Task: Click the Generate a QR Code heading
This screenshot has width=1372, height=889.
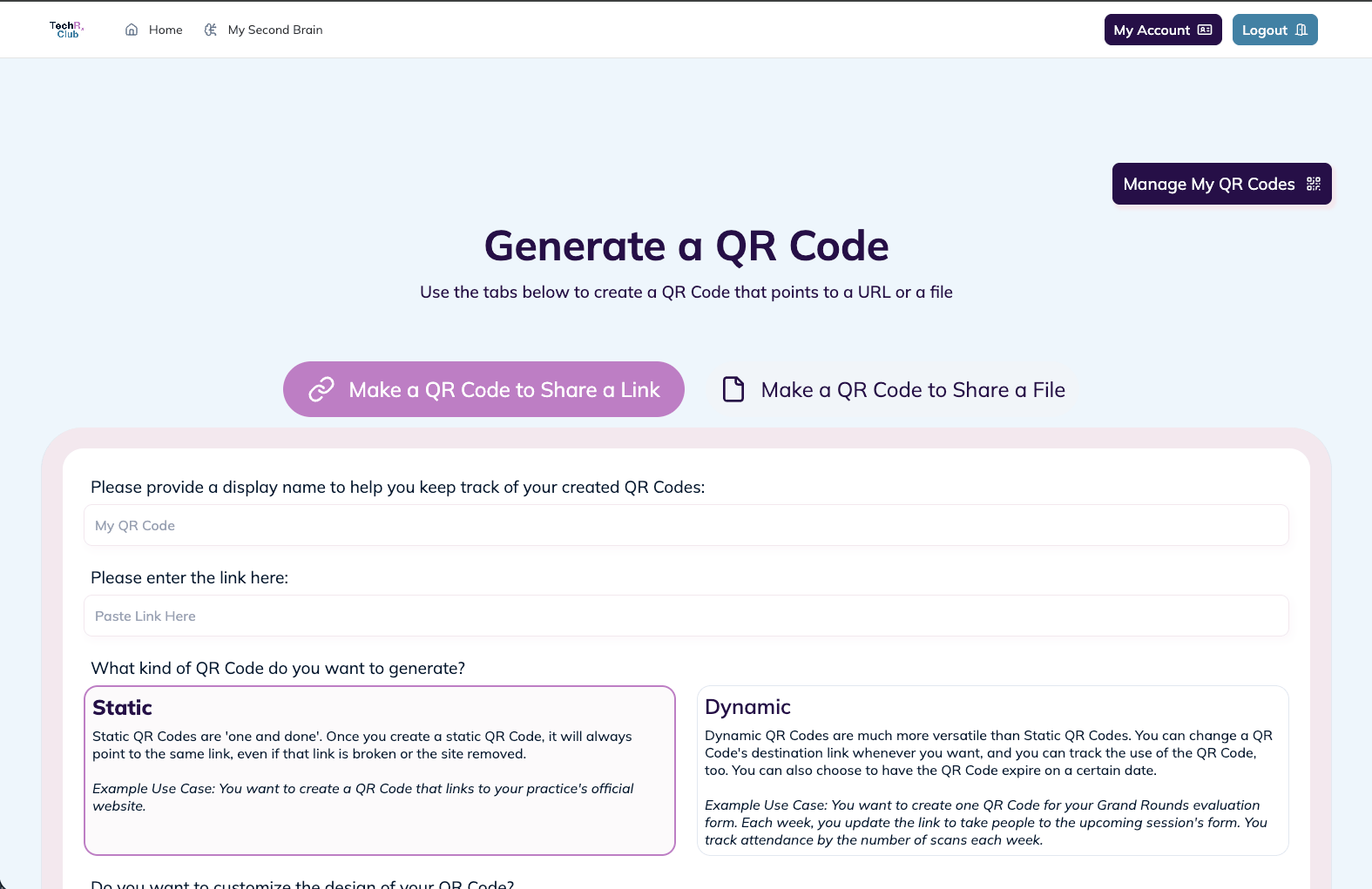Action: [686, 246]
